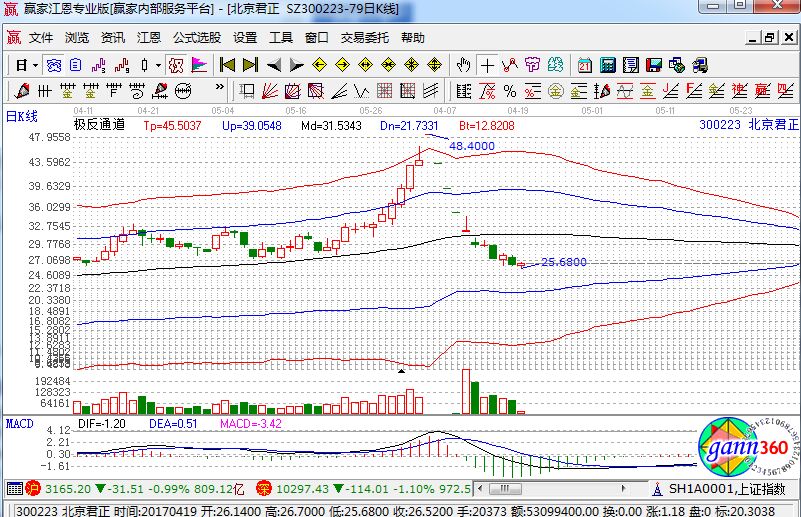
Task: Click the pink flag icon
Action: (199, 65)
